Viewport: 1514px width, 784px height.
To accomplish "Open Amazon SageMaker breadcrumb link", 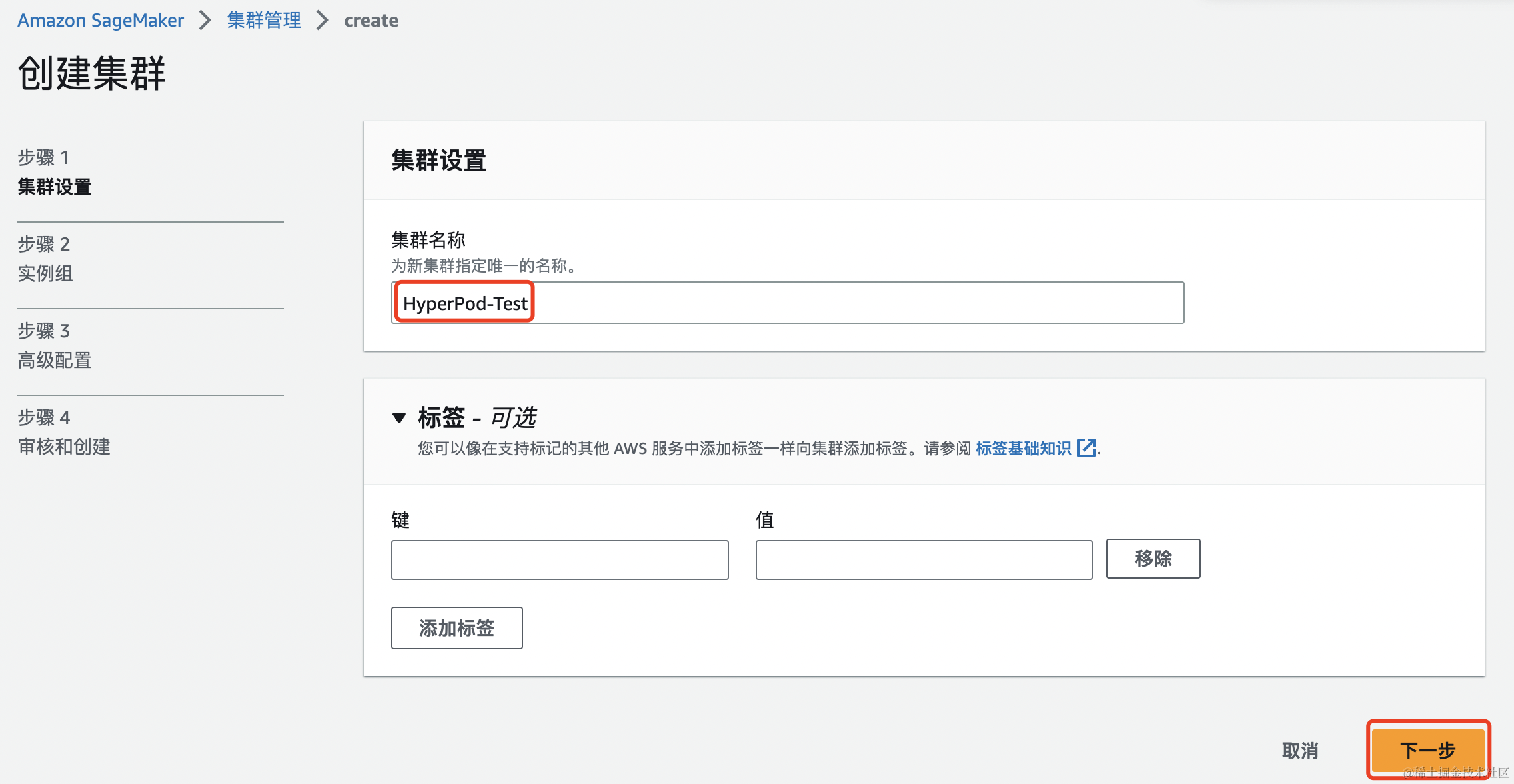I will pyautogui.click(x=101, y=20).
